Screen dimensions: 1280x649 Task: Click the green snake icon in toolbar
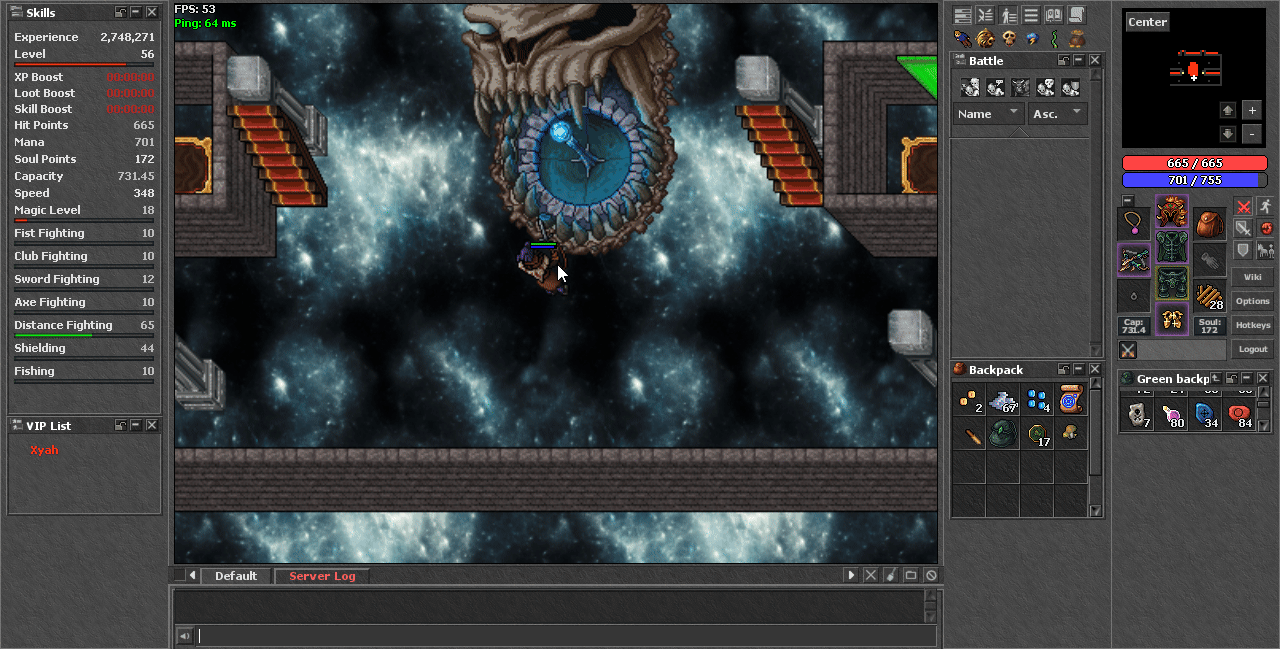[1054, 39]
